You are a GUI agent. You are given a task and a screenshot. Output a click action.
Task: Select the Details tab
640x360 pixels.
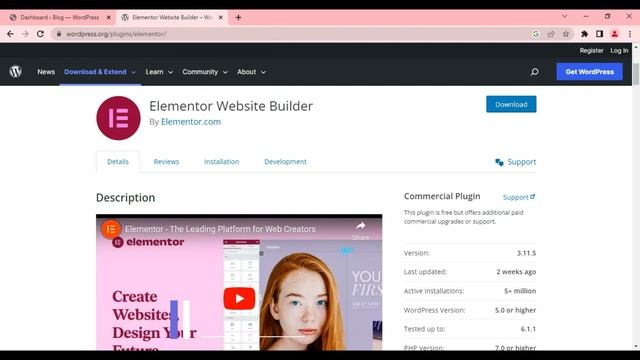[118, 162]
